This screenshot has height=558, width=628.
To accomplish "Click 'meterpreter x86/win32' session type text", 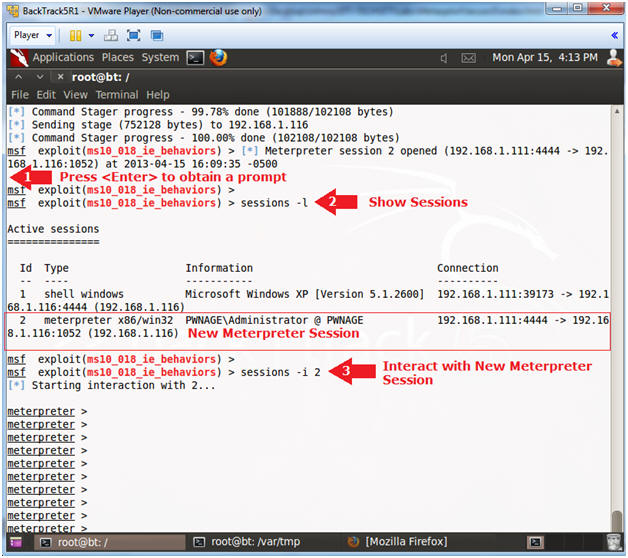I will point(108,320).
